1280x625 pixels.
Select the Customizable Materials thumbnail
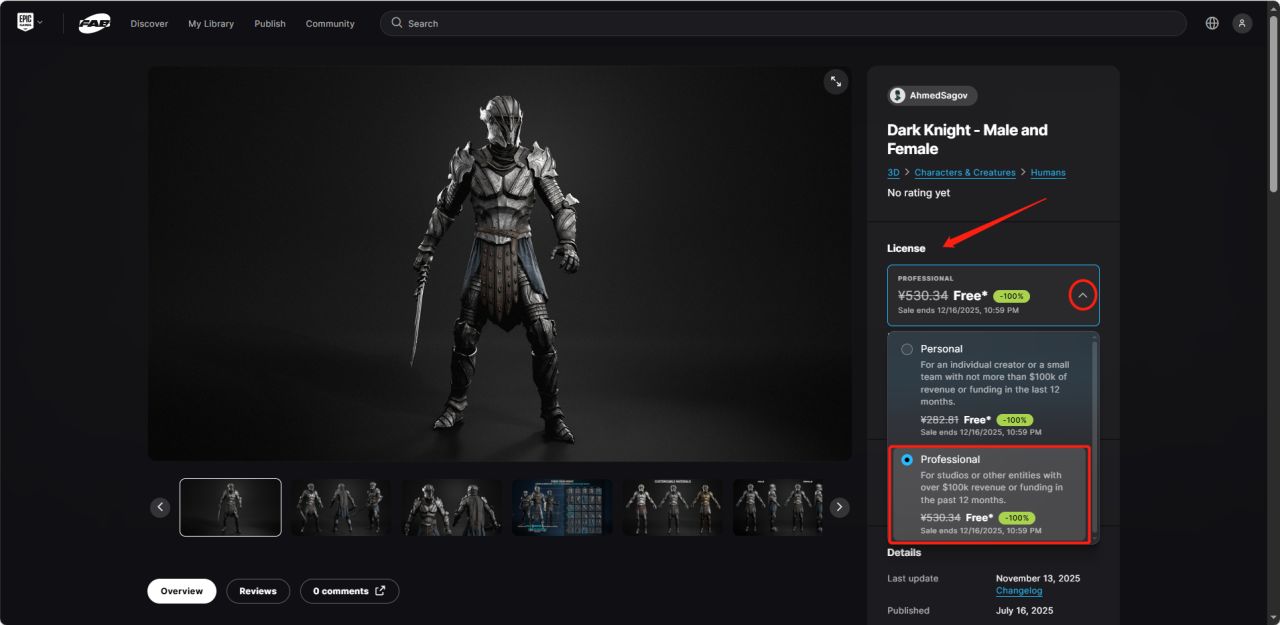[673, 507]
